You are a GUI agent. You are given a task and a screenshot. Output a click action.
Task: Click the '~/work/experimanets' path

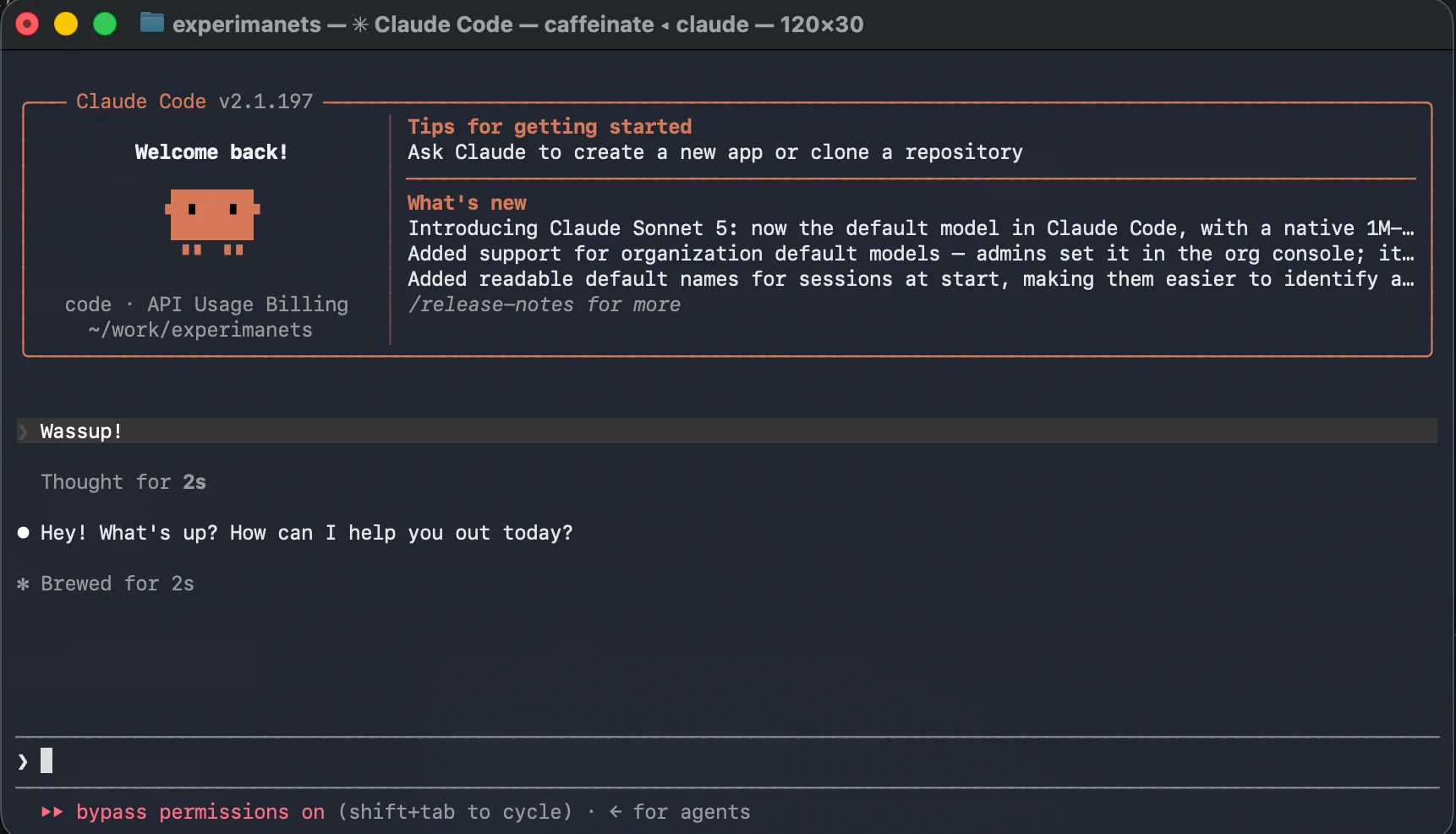click(200, 330)
